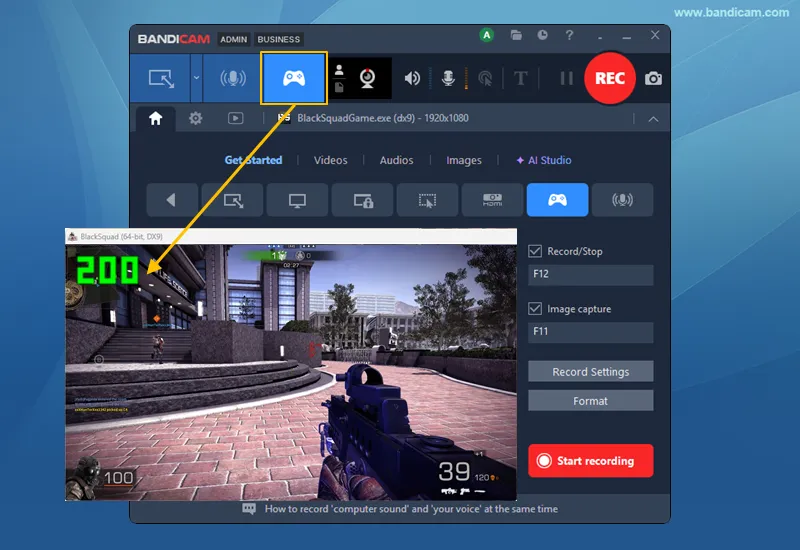Image resolution: width=800 pixels, height=550 pixels.
Task: Switch to the Images tab
Action: pos(464,160)
